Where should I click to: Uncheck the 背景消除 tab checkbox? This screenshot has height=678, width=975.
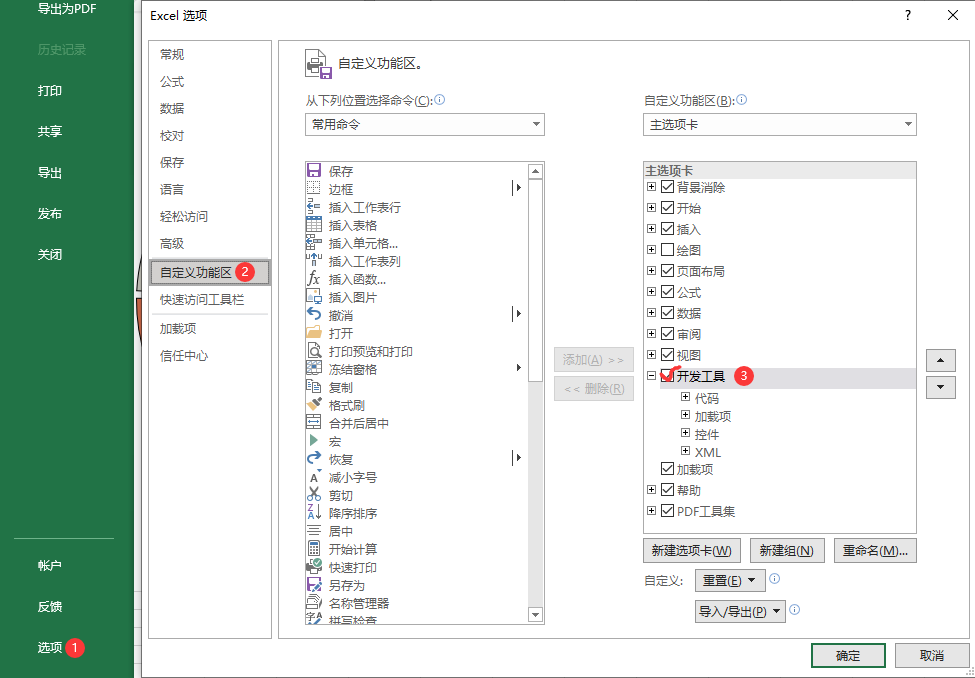tap(667, 187)
